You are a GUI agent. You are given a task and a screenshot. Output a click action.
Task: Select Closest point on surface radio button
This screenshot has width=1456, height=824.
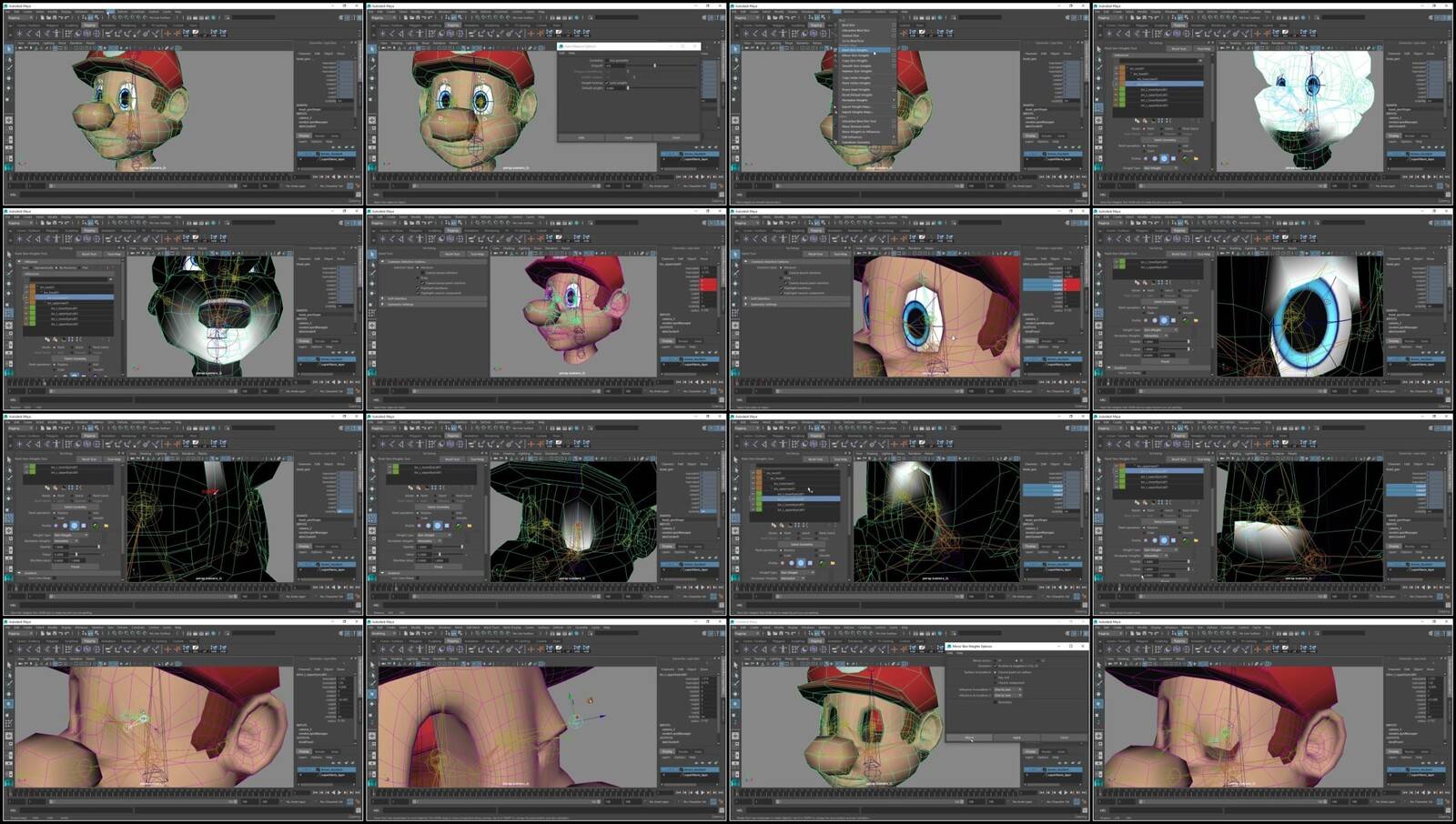[x=995, y=672]
